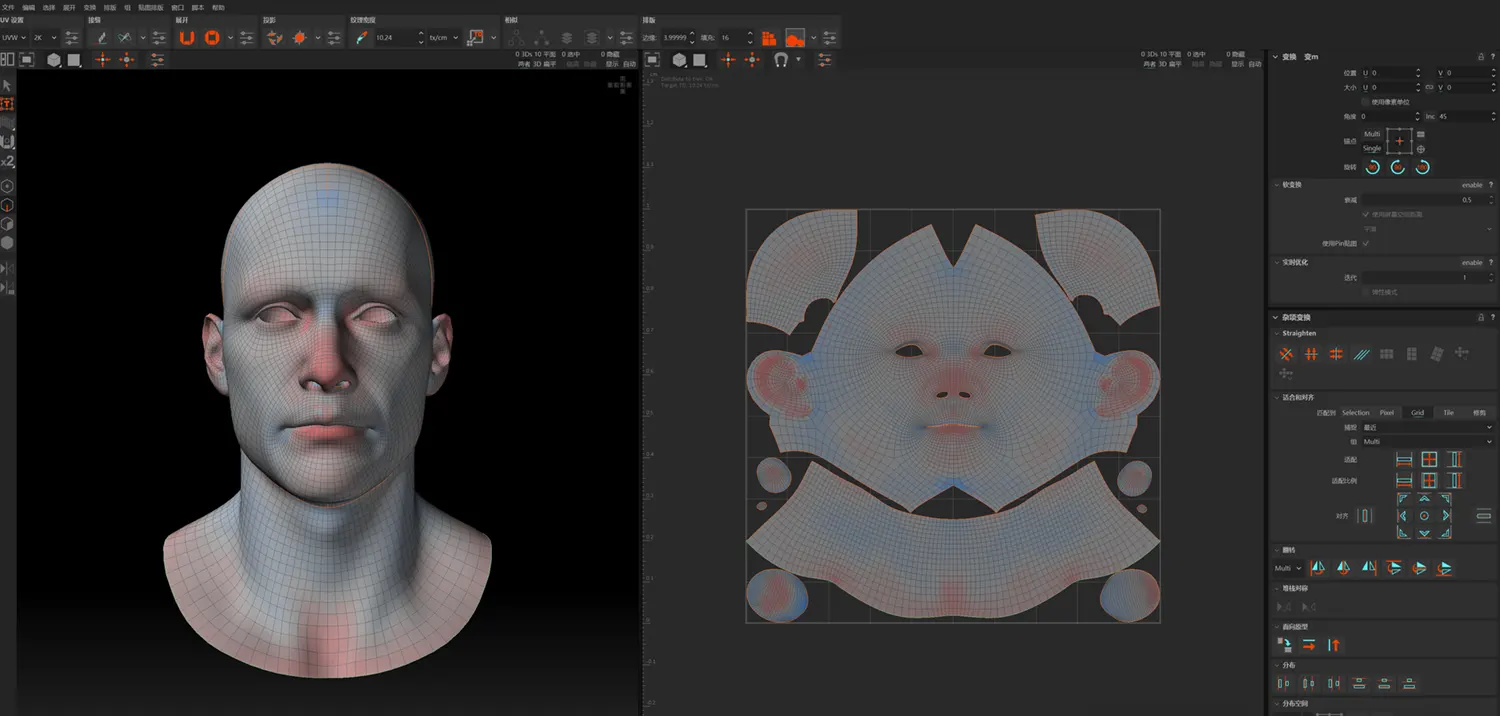
Task: Open the flip Multi dropdown
Action: click(x=1288, y=568)
